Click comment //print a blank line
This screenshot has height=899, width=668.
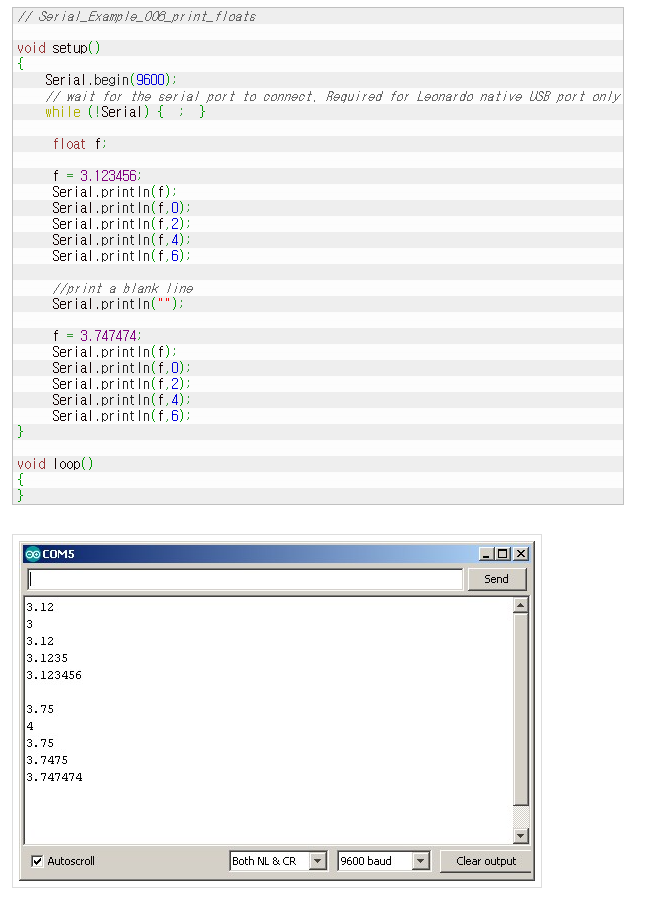(x=123, y=288)
